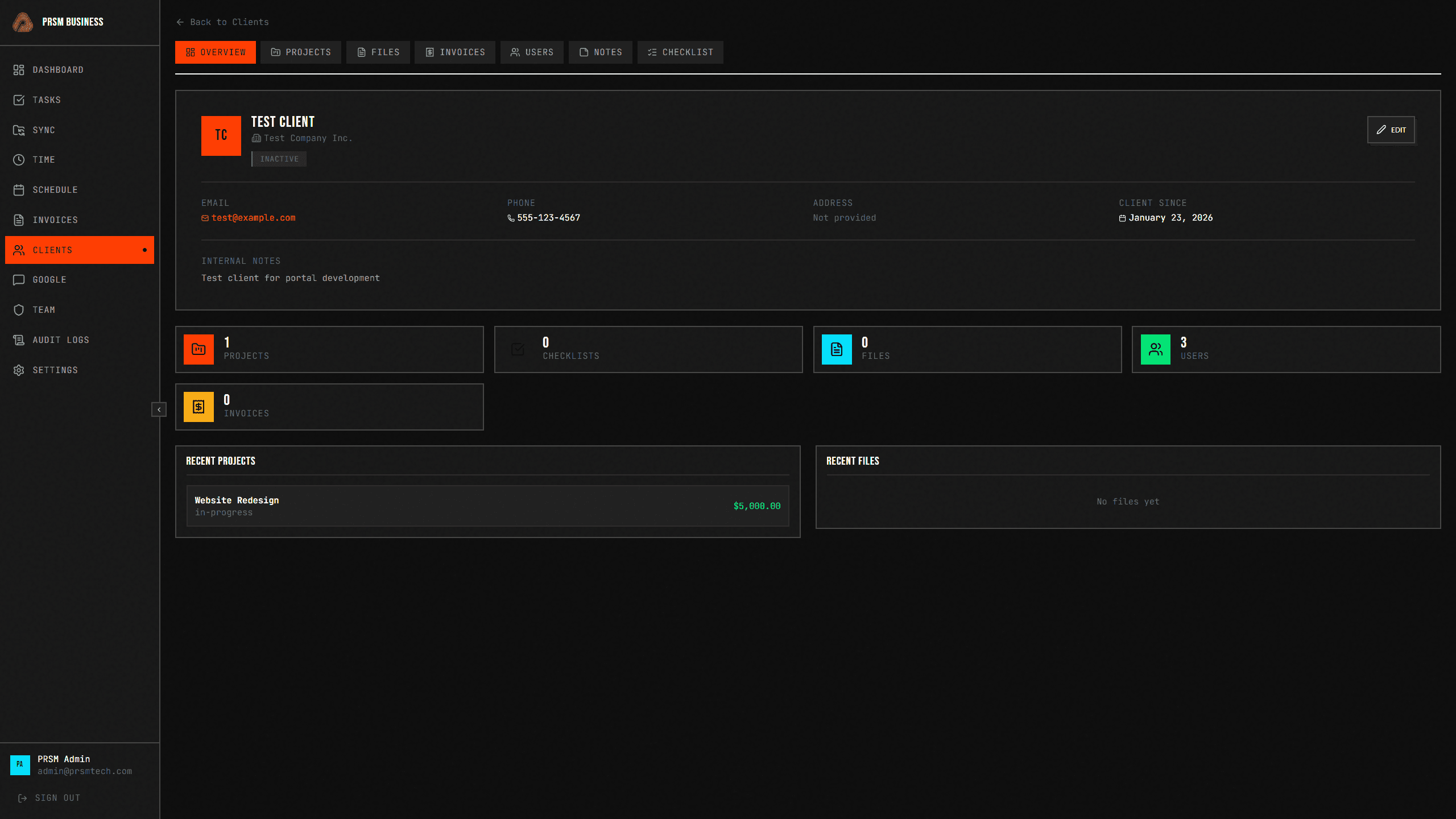Viewport: 1456px width, 819px height.
Task: Click the back arrow icon
Action: click(x=180, y=22)
